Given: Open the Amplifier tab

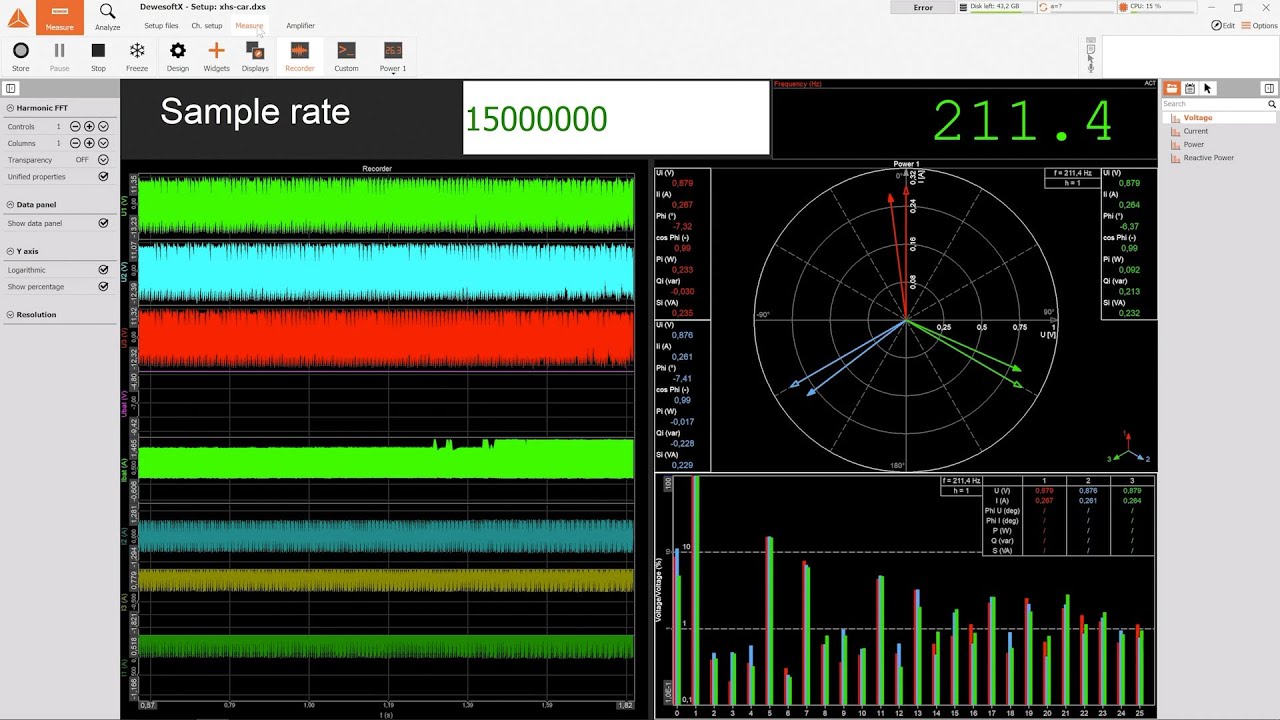Looking at the screenshot, I should (300, 26).
